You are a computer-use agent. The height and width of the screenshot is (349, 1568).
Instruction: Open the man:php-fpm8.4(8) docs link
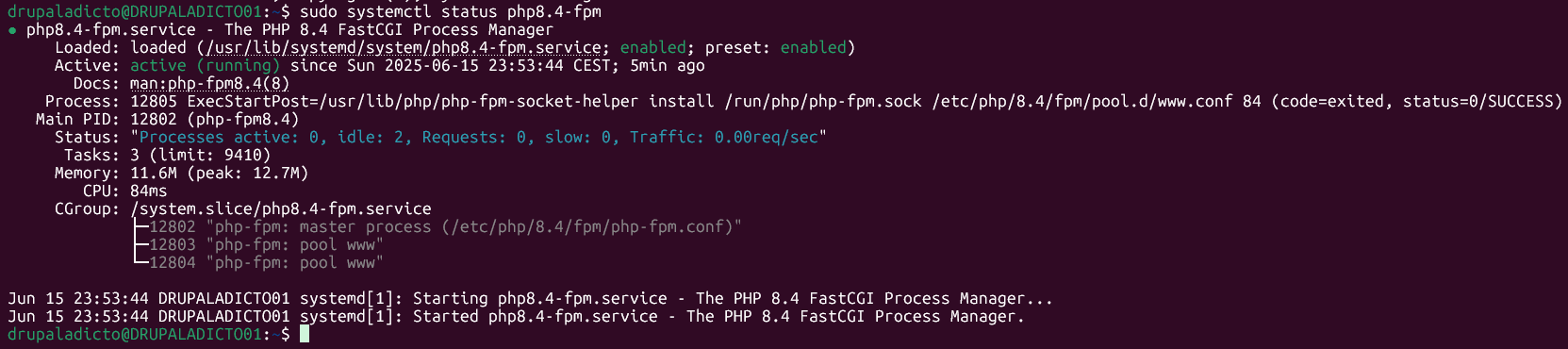[x=209, y=84]
